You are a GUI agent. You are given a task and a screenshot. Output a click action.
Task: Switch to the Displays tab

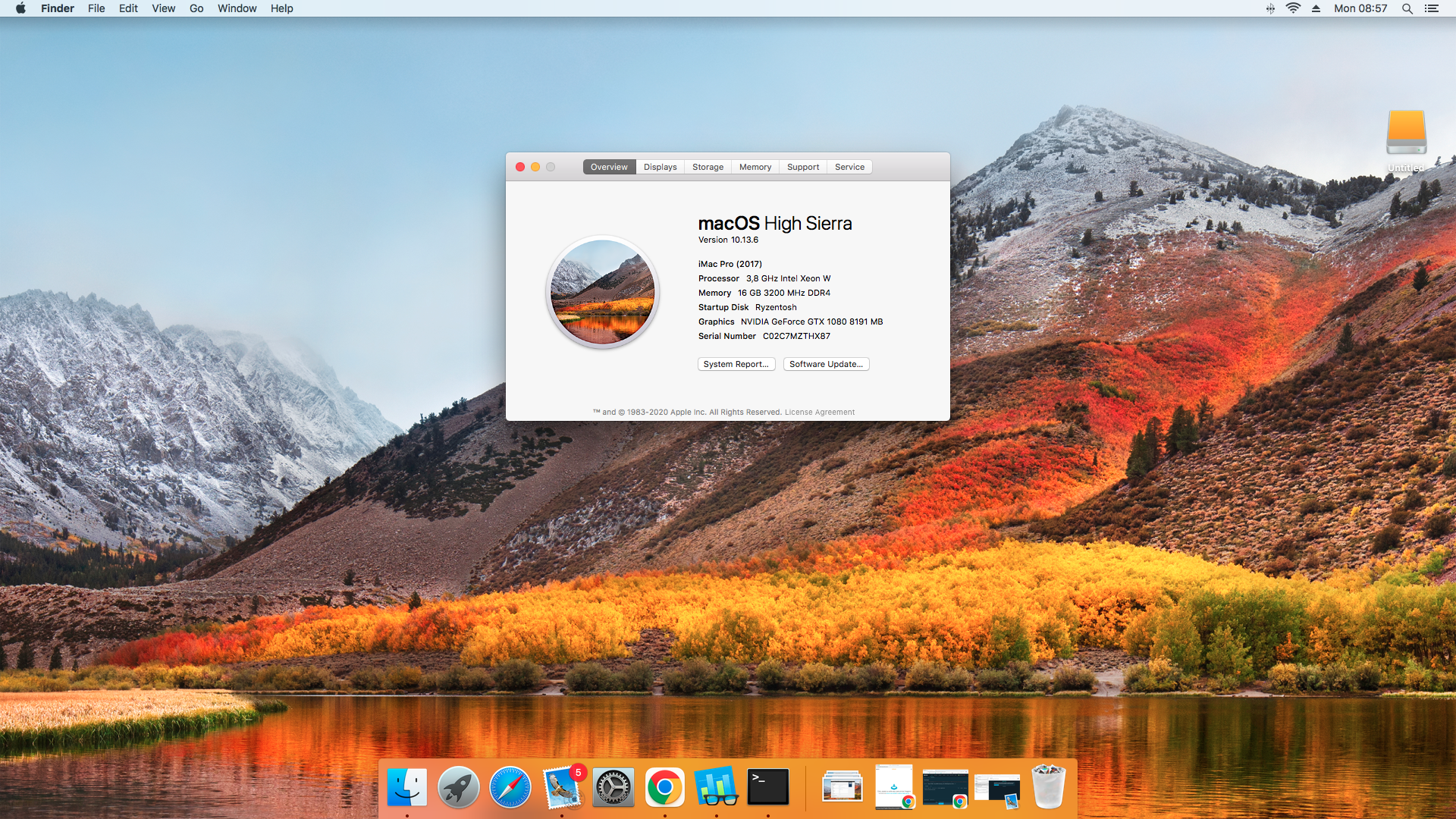point(660,167)
